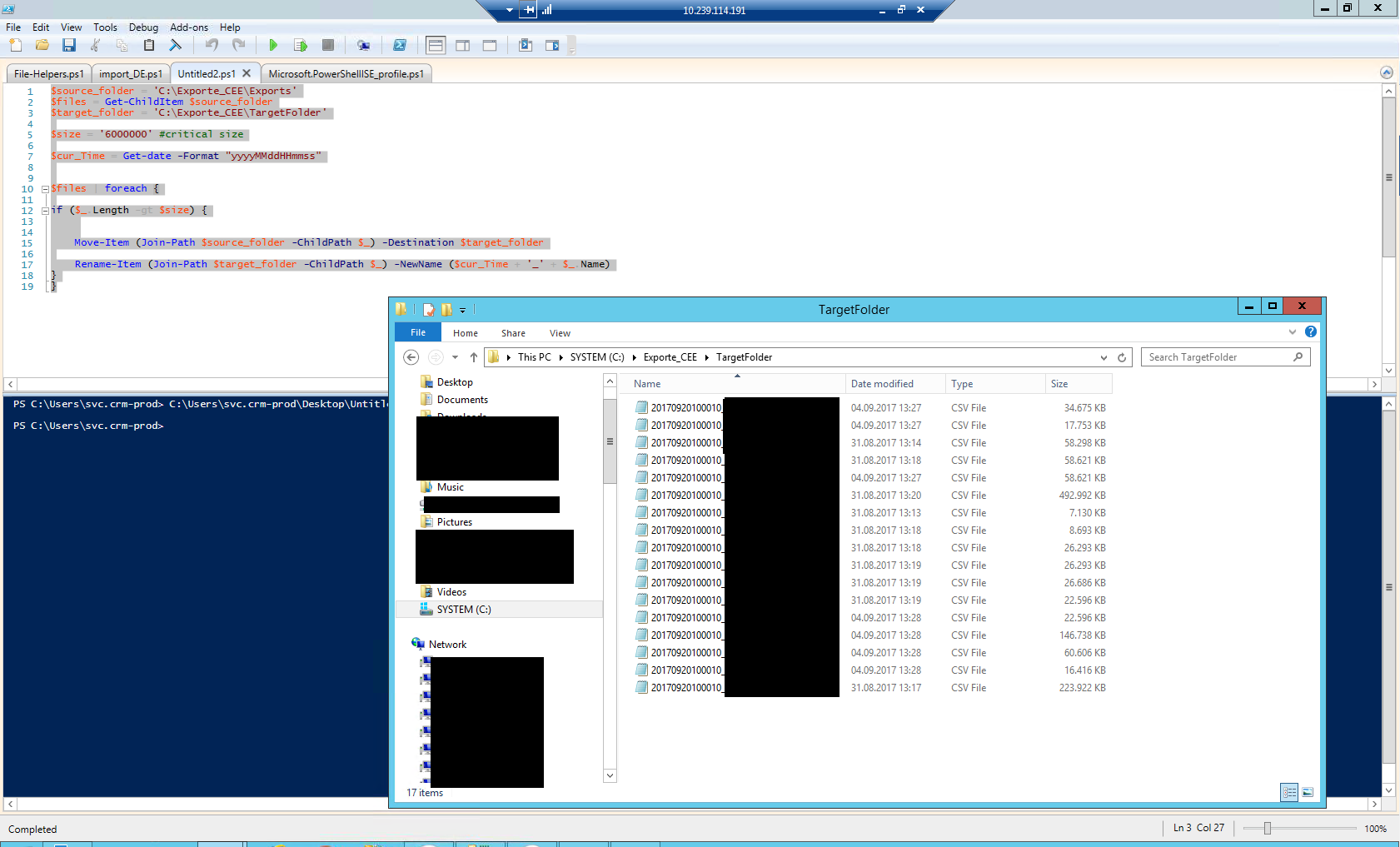Switch to the import_DE.ps1 tab
1400x847 pixels.
pyautogui.click(x=131, y=73)
